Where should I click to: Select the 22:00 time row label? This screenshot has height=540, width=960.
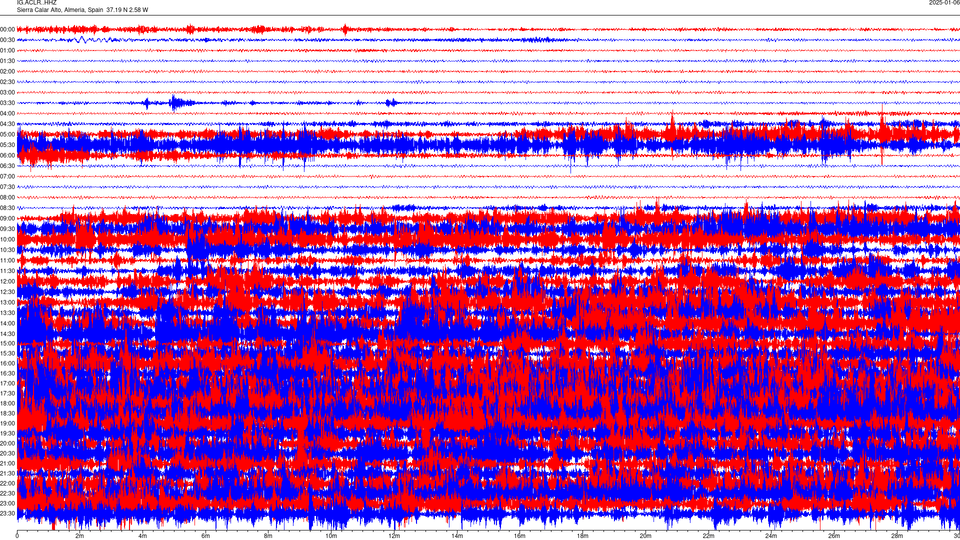(x=7, y=484)
